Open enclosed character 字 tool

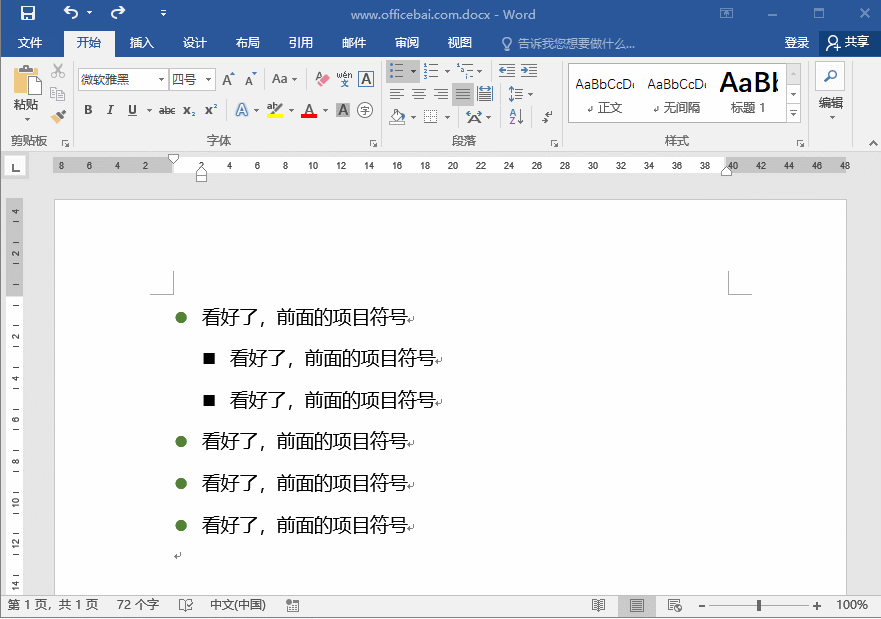tap(365, 110)
